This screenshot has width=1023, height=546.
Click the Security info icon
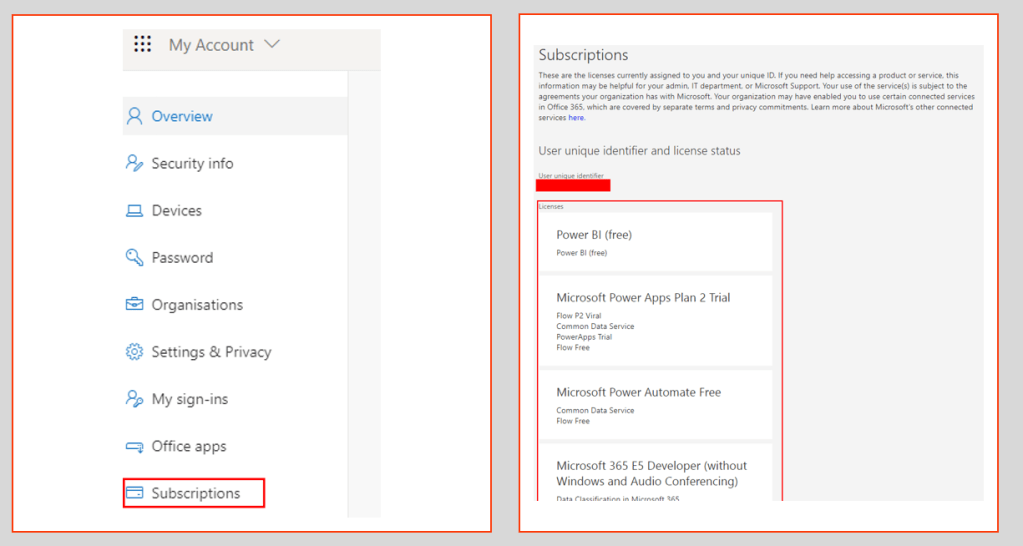click(x=134, y=163)
